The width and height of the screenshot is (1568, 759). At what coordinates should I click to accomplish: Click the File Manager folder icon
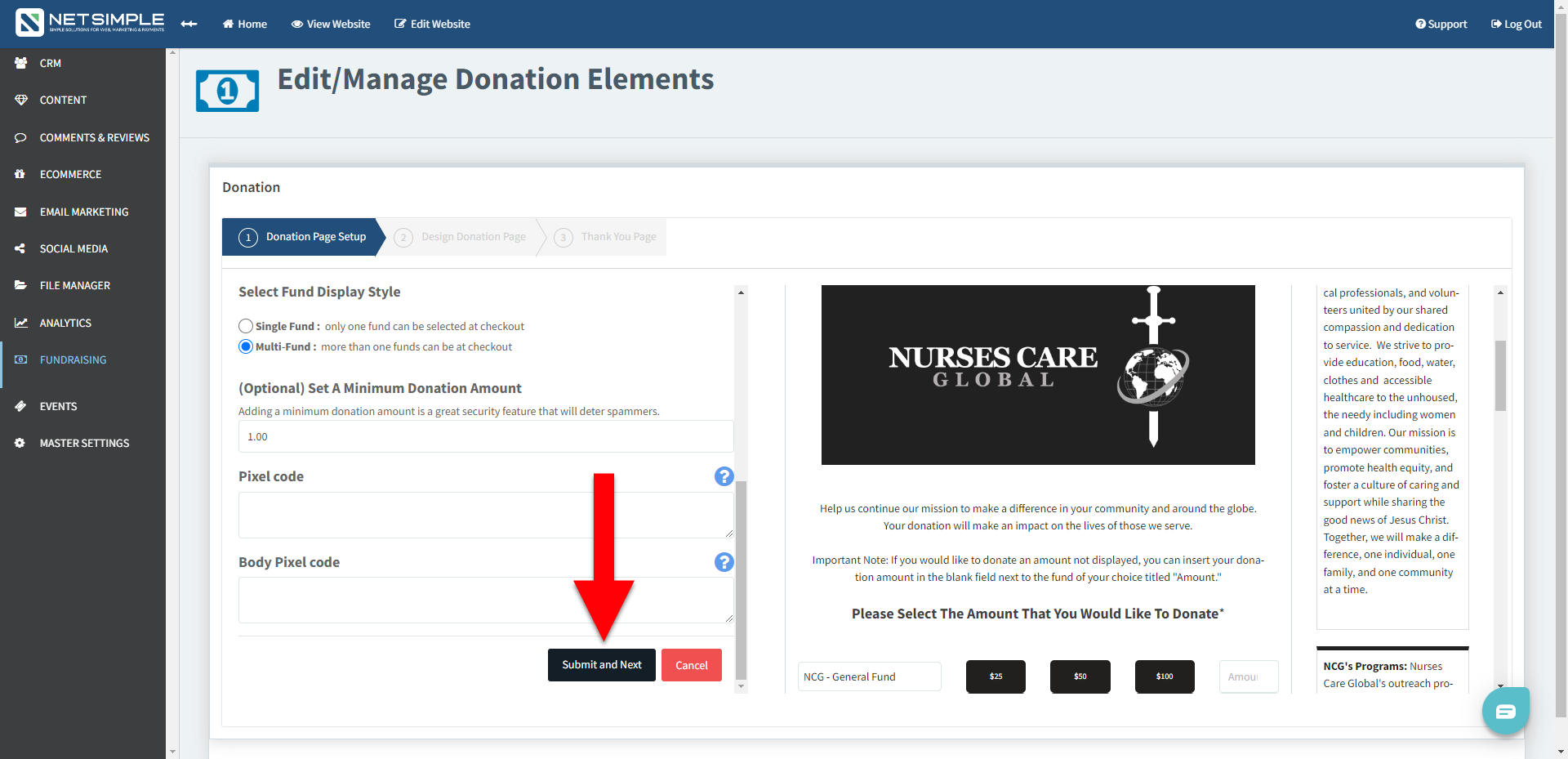(20, 285)
